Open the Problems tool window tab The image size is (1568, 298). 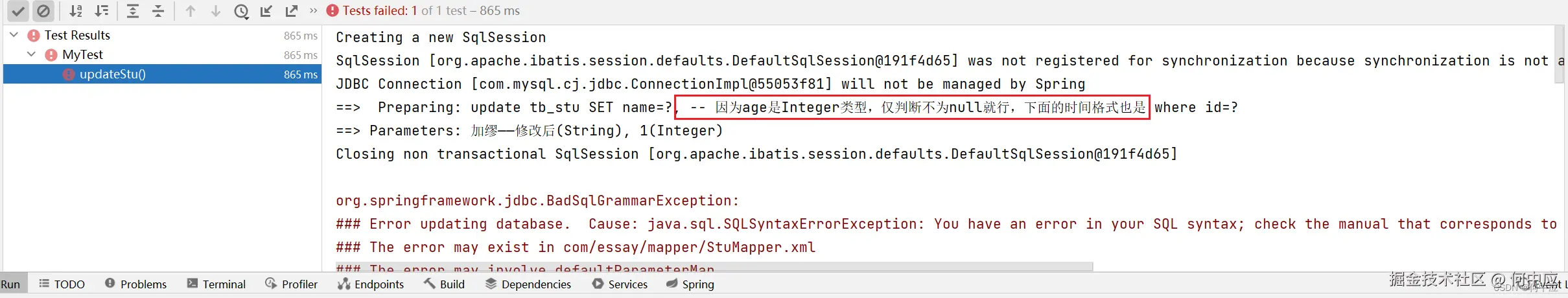[136, 284]
